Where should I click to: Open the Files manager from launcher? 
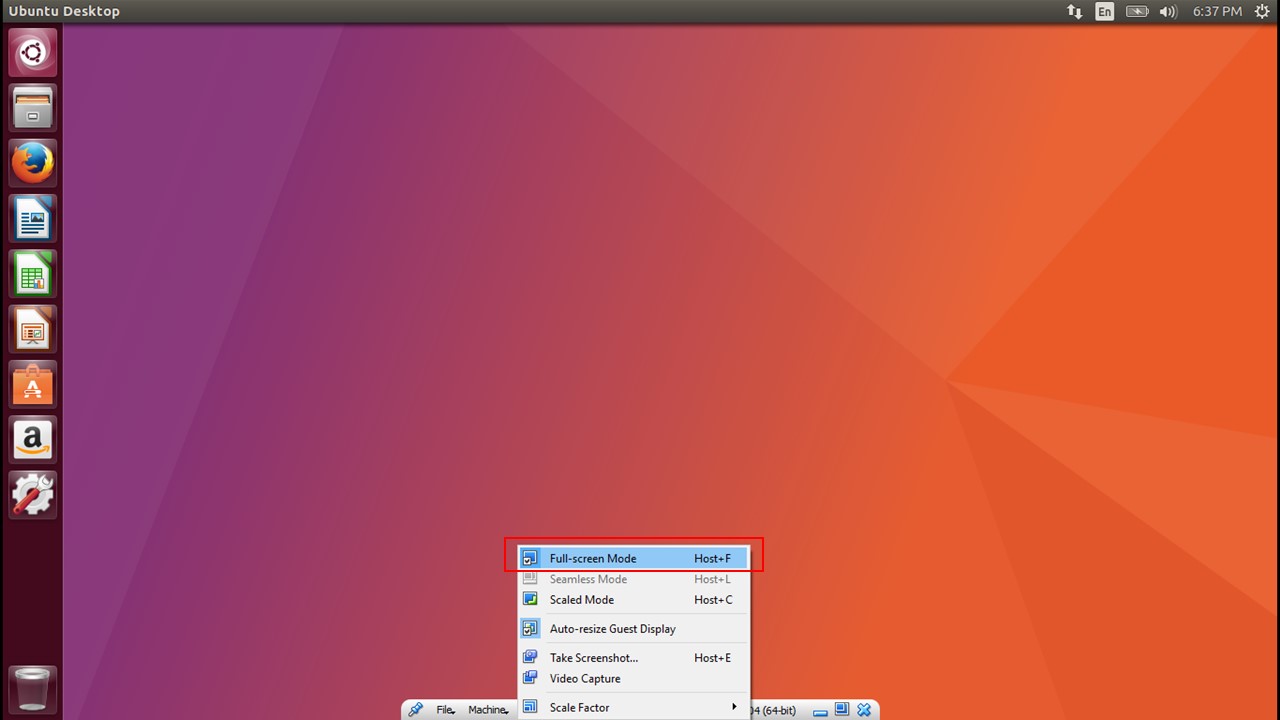(x=33, y=108)
